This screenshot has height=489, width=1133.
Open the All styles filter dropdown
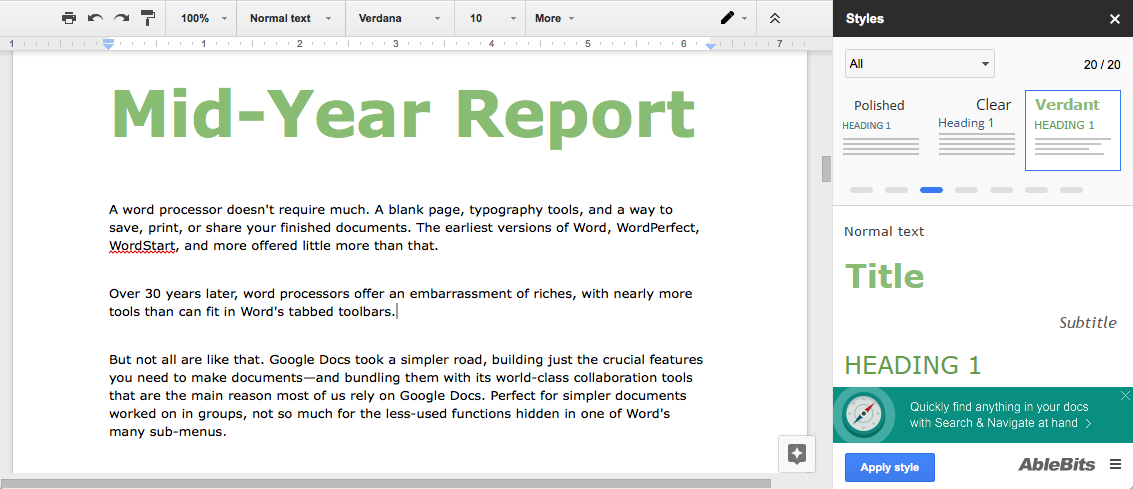(919, 64)
